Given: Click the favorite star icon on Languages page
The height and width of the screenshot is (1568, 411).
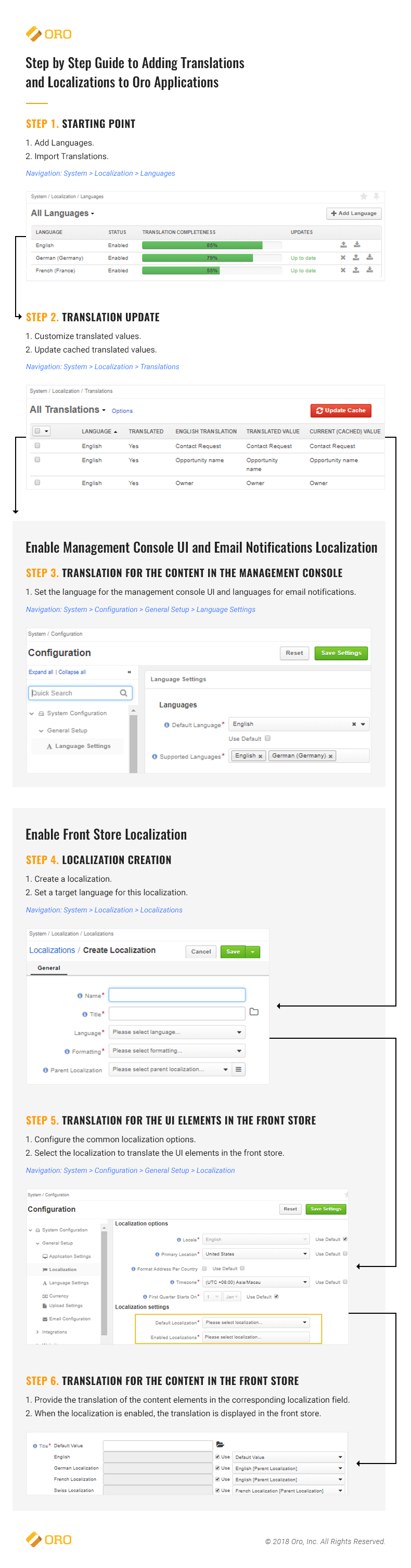Looking at the screenshot, I should (364, 196).
